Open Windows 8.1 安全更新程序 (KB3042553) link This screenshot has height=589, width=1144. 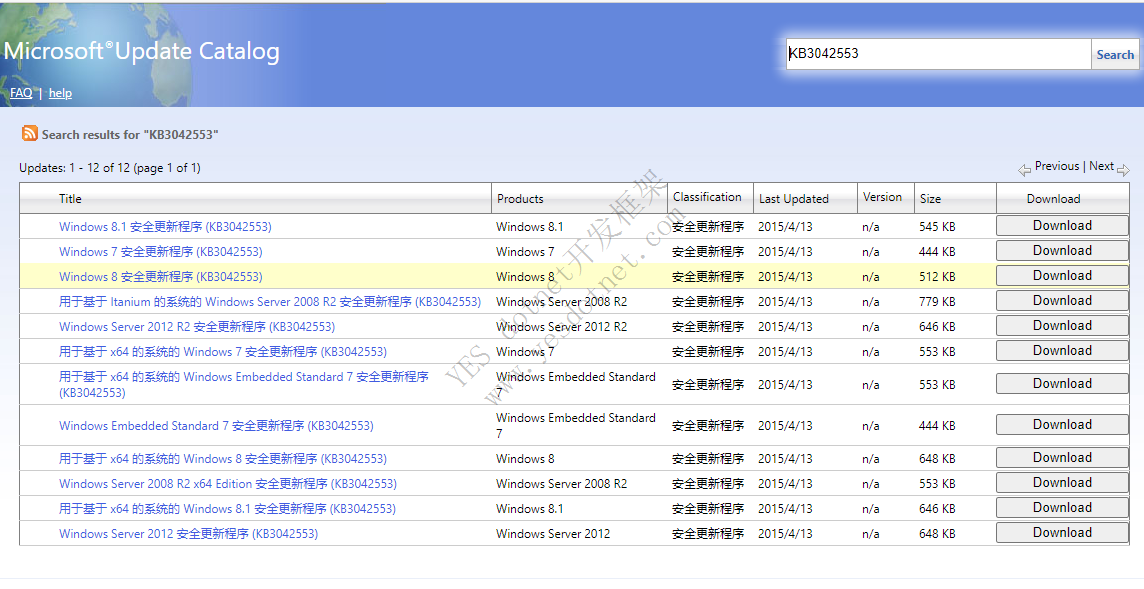pyautogui.click(x=165, y=227)
